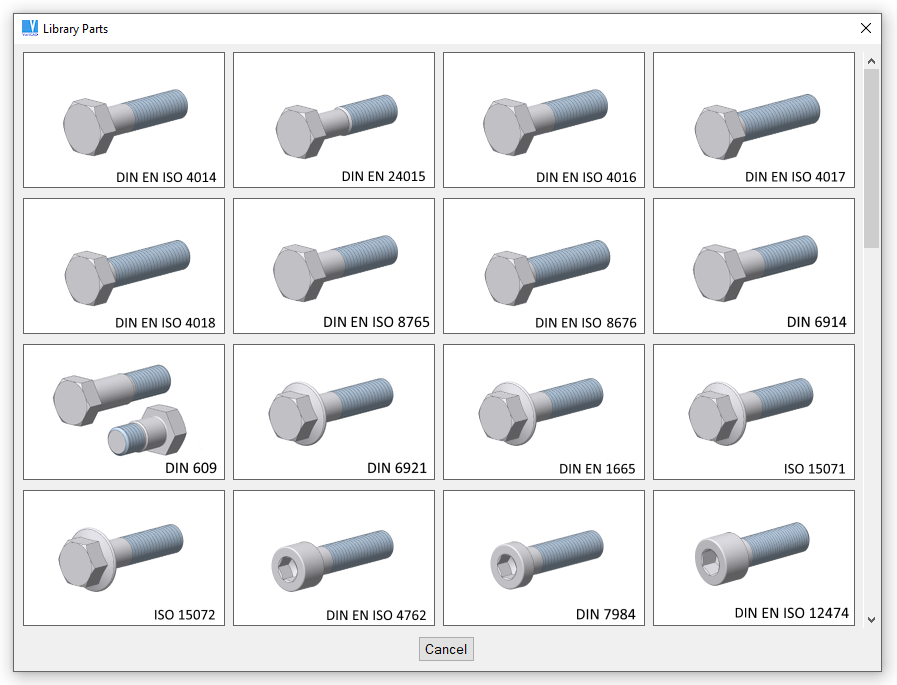Viewport: 897px width, 685px height.
Task: Select the DIN 609 fitted bolt
Action: [x=124, y=412]
